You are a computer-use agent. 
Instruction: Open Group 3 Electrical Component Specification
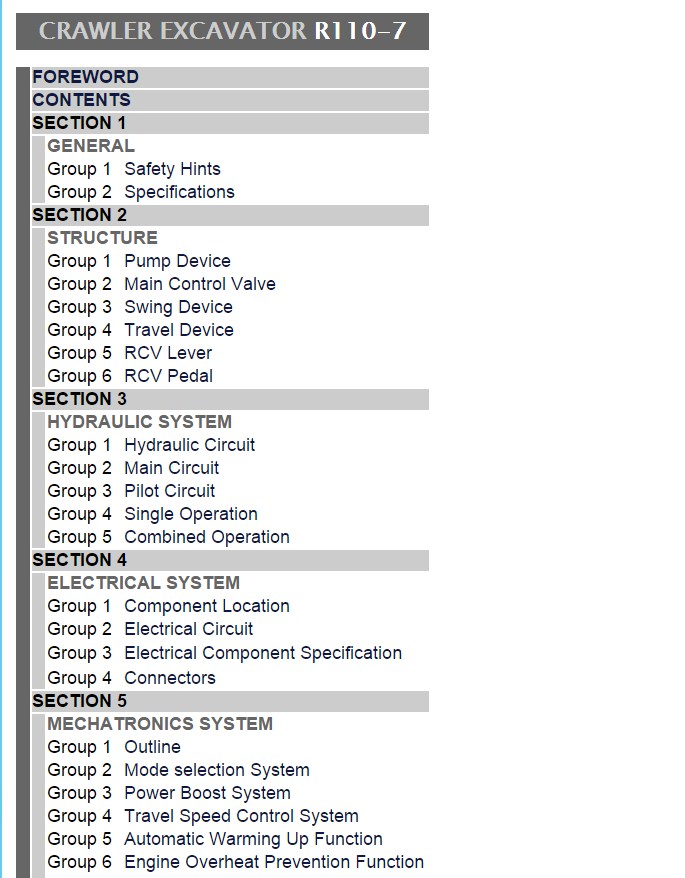225,653
